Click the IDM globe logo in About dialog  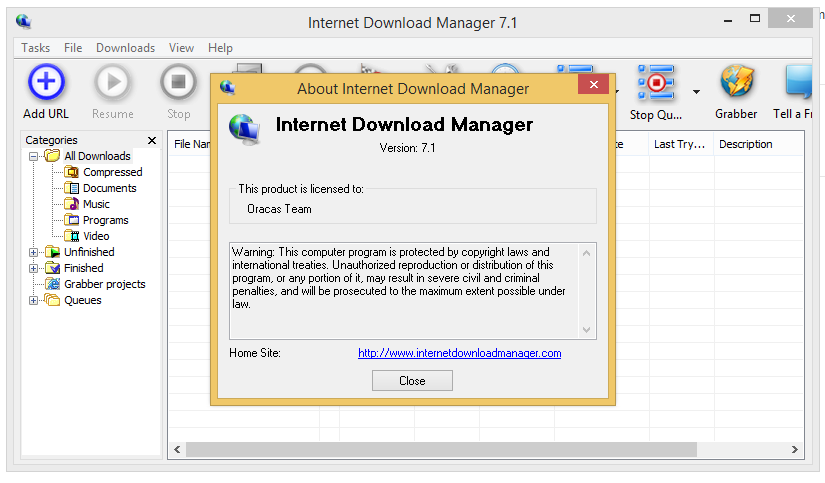[x=244, y=129]
